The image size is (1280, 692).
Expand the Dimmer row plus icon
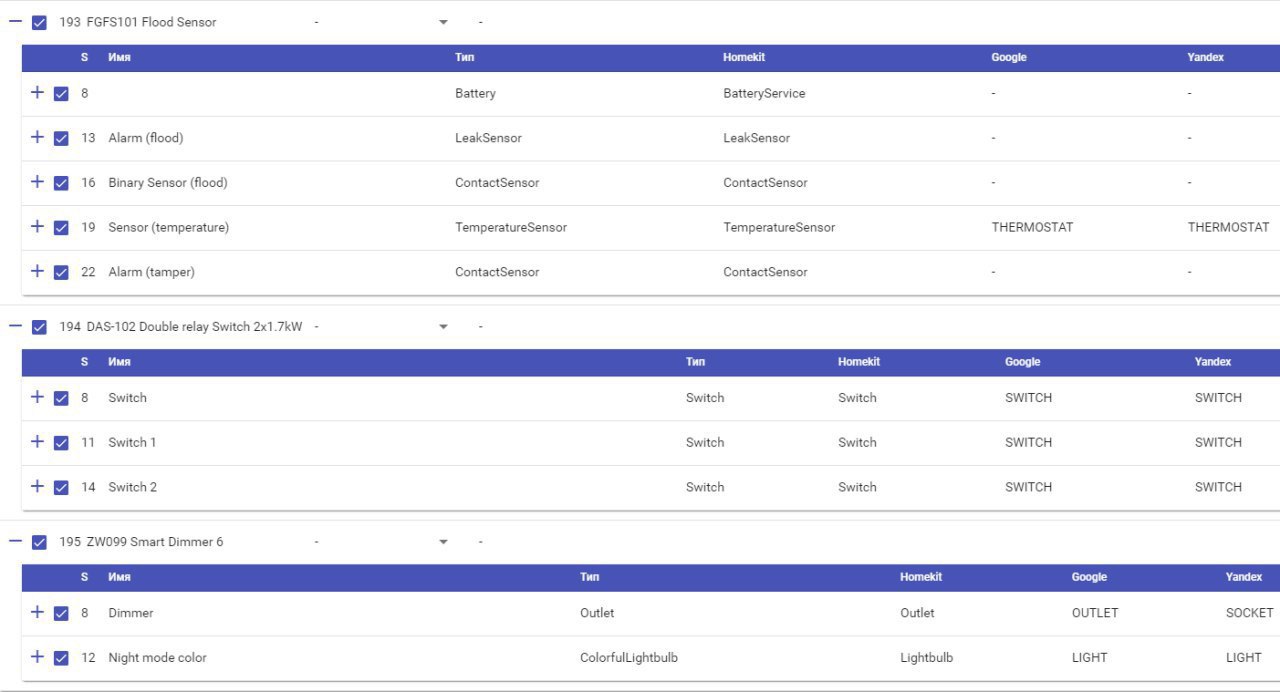[37, 612]
